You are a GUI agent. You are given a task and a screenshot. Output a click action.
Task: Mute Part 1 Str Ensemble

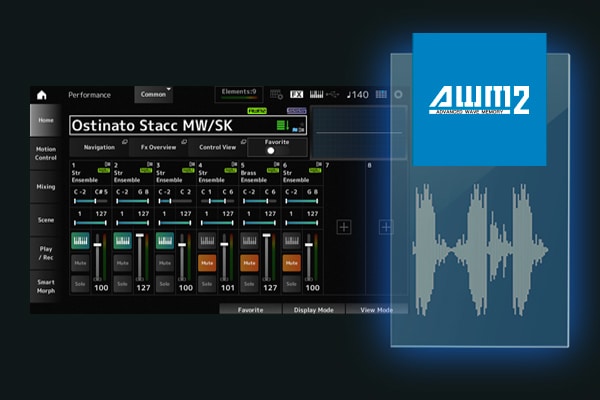[x=79, y=265]
